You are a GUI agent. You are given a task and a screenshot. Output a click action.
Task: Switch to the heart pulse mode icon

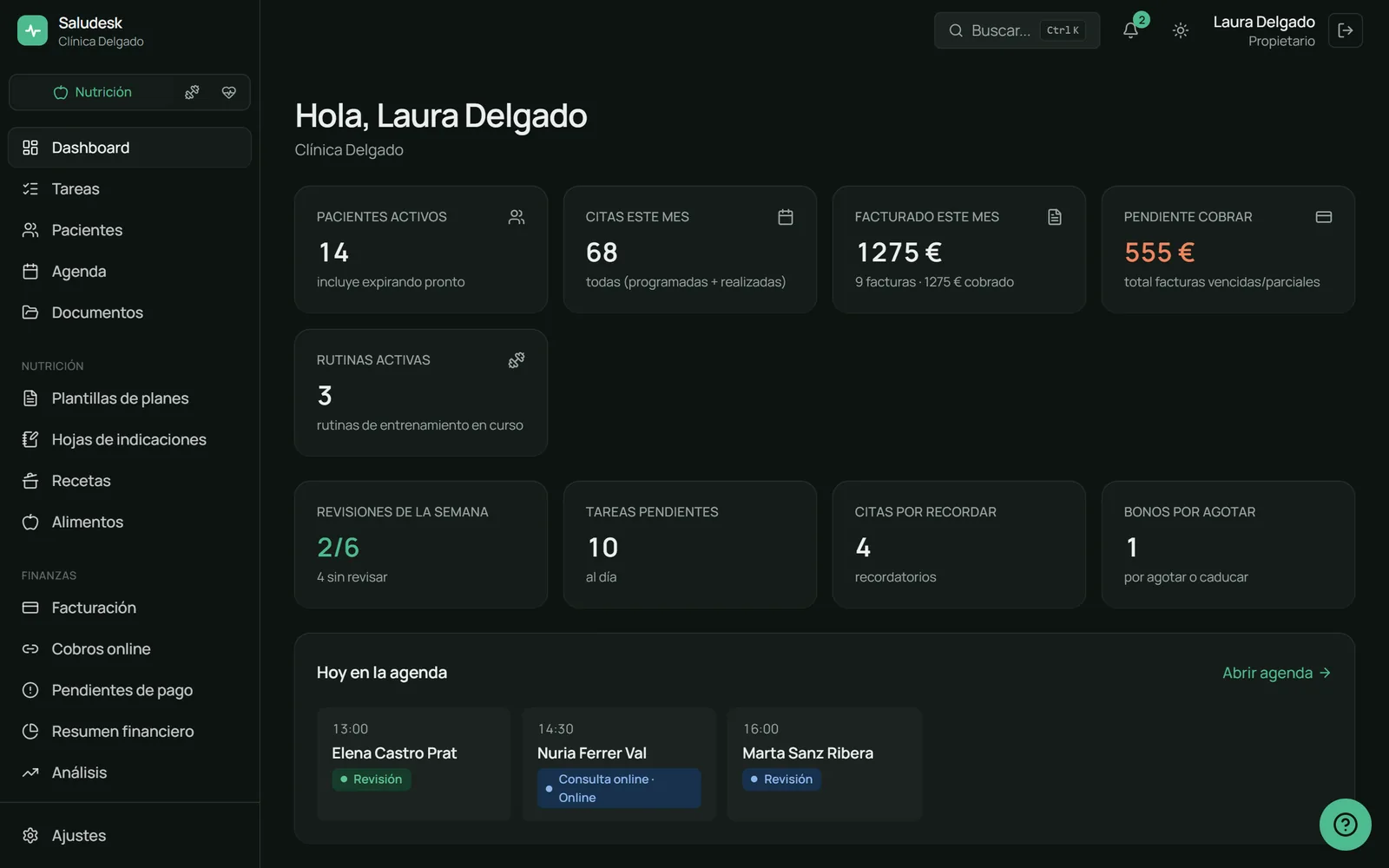[x=229, y=92]
